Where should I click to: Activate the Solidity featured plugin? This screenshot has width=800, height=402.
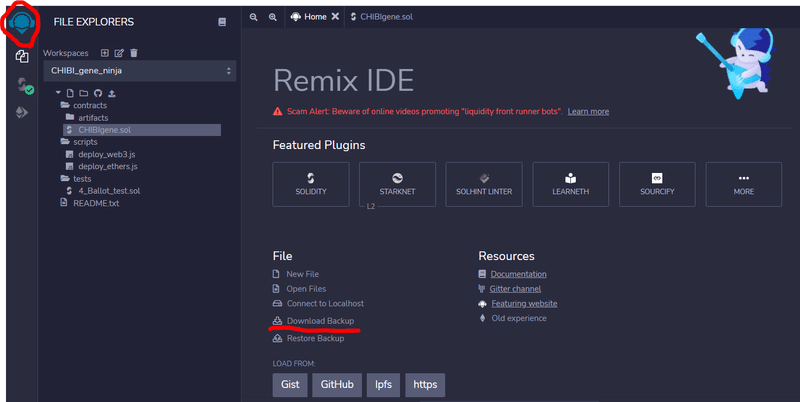click(x=311, y=185)
